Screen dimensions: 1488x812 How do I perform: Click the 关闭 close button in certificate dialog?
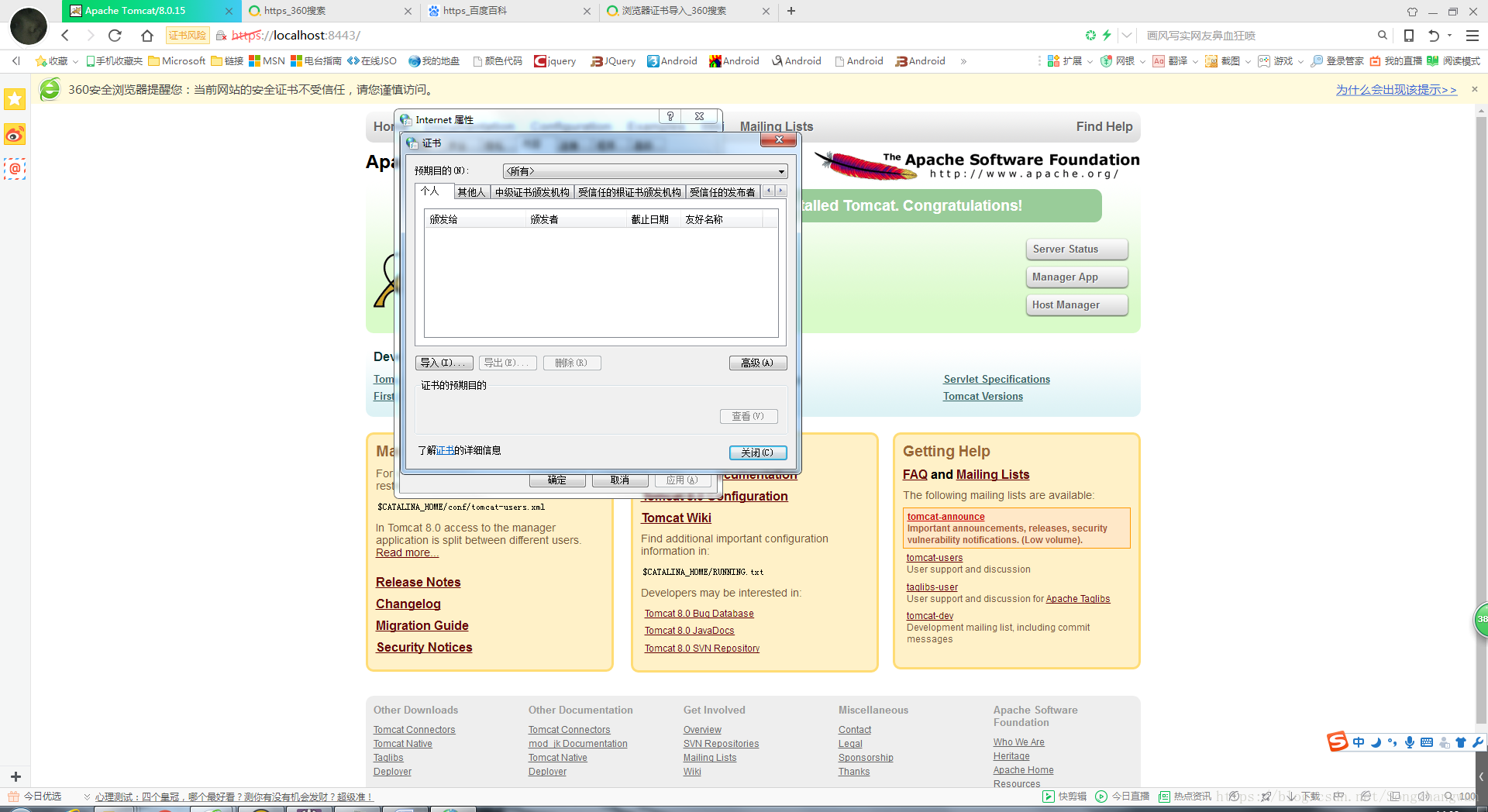757,452
